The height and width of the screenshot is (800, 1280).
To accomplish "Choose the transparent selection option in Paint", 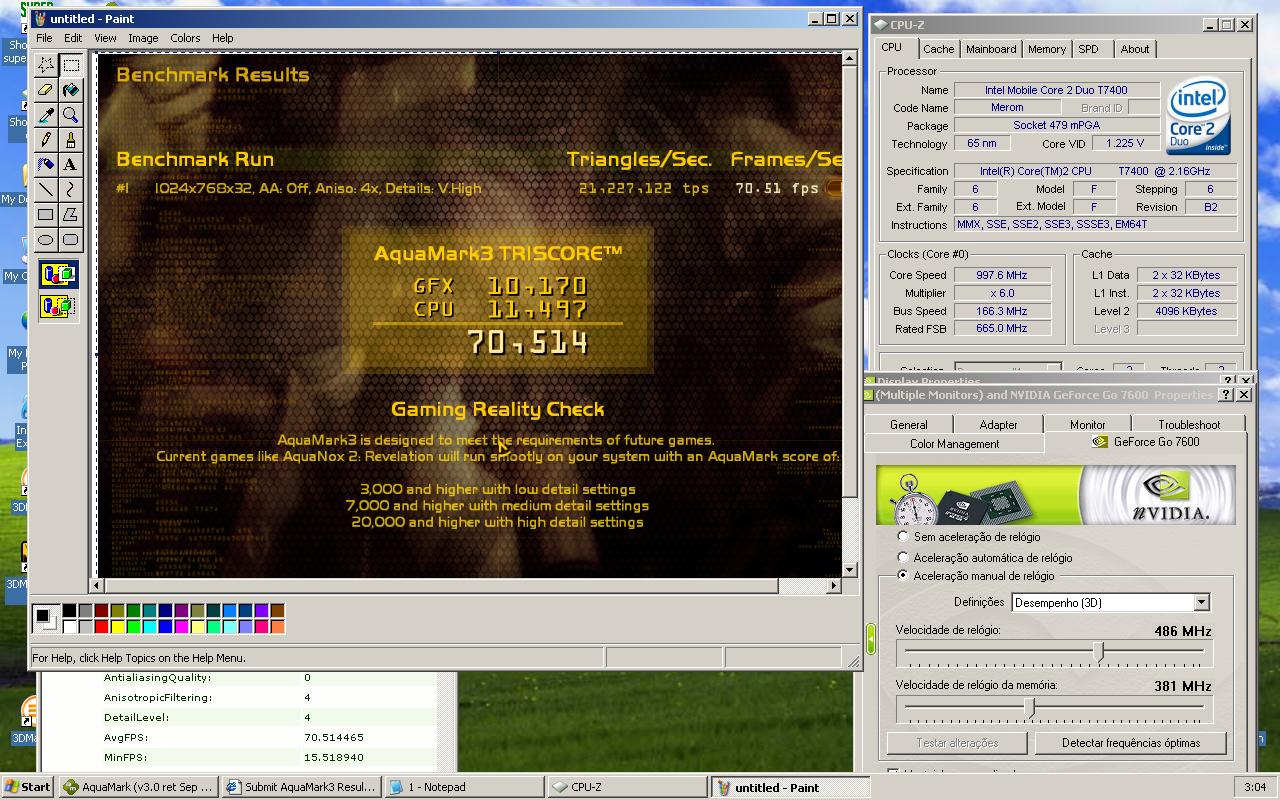I will click(x=58, y=305).
